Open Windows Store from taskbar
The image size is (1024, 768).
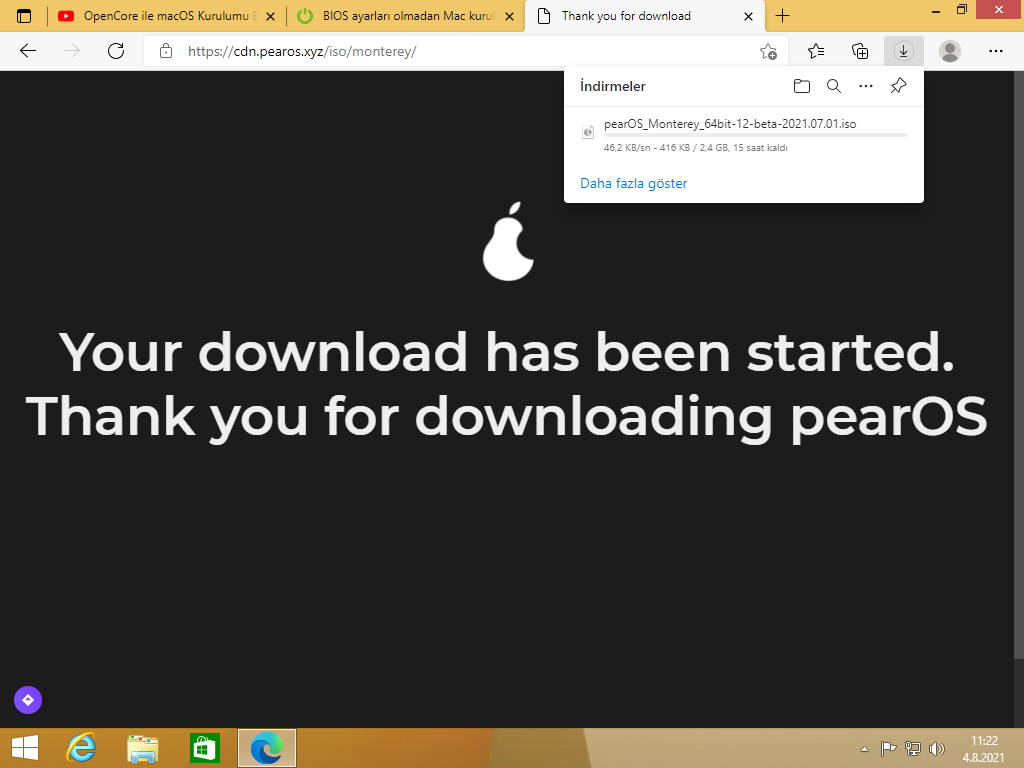tap(204, 748)
